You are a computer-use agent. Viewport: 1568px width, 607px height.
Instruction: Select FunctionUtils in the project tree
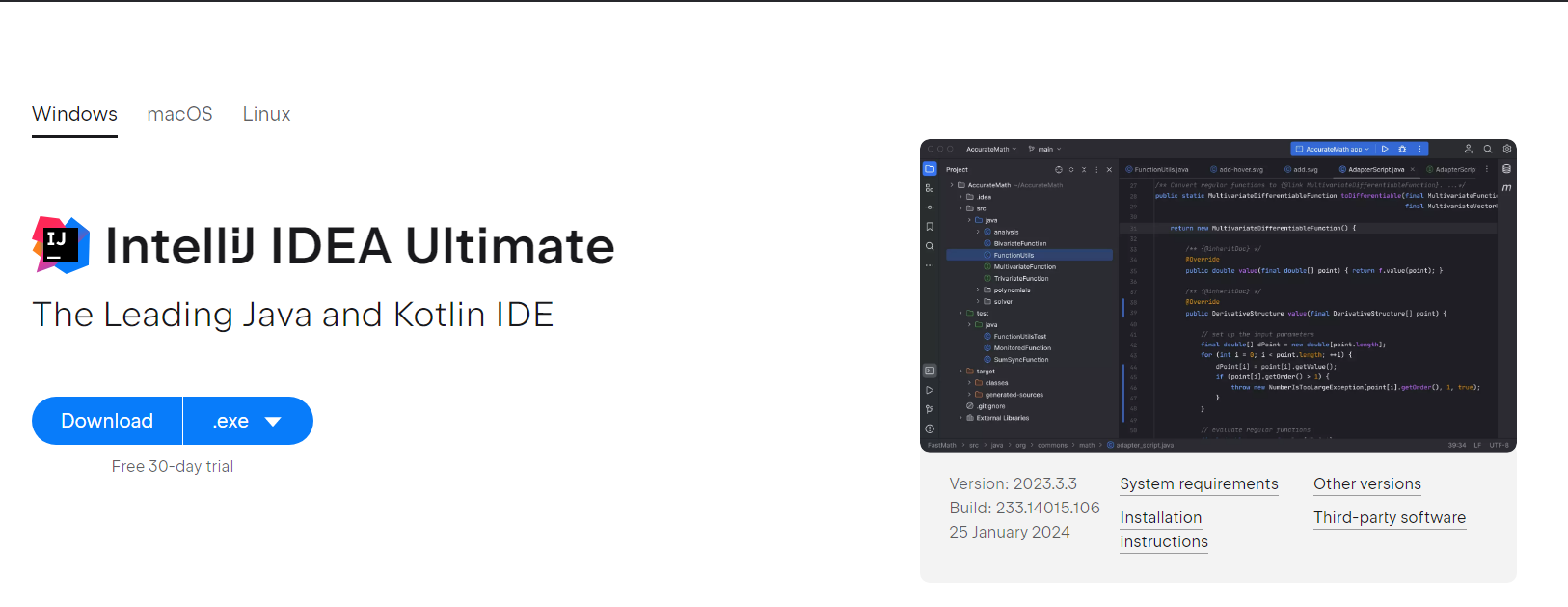(1014, 256)
